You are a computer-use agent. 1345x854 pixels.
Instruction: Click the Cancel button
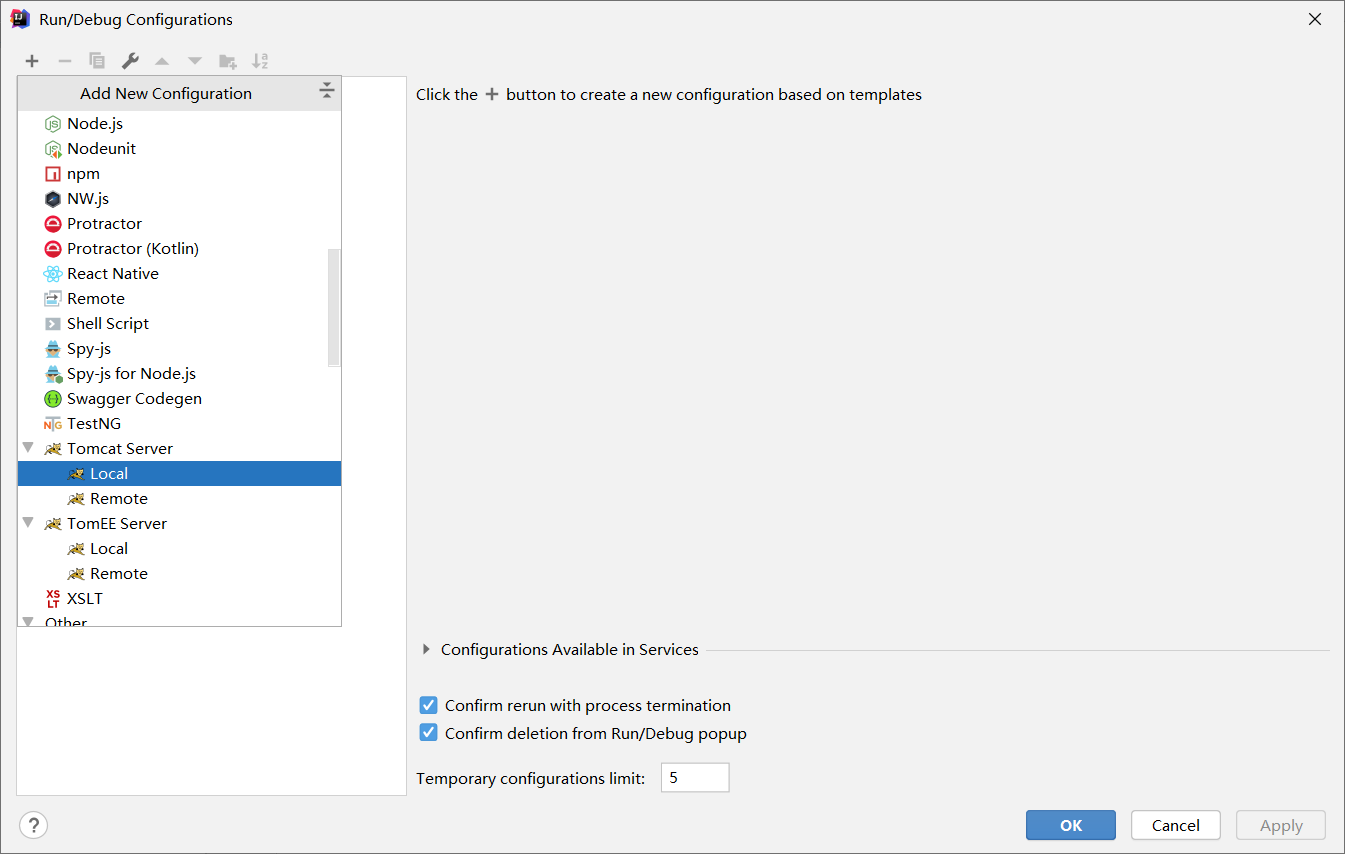[x=1176, y=825]
